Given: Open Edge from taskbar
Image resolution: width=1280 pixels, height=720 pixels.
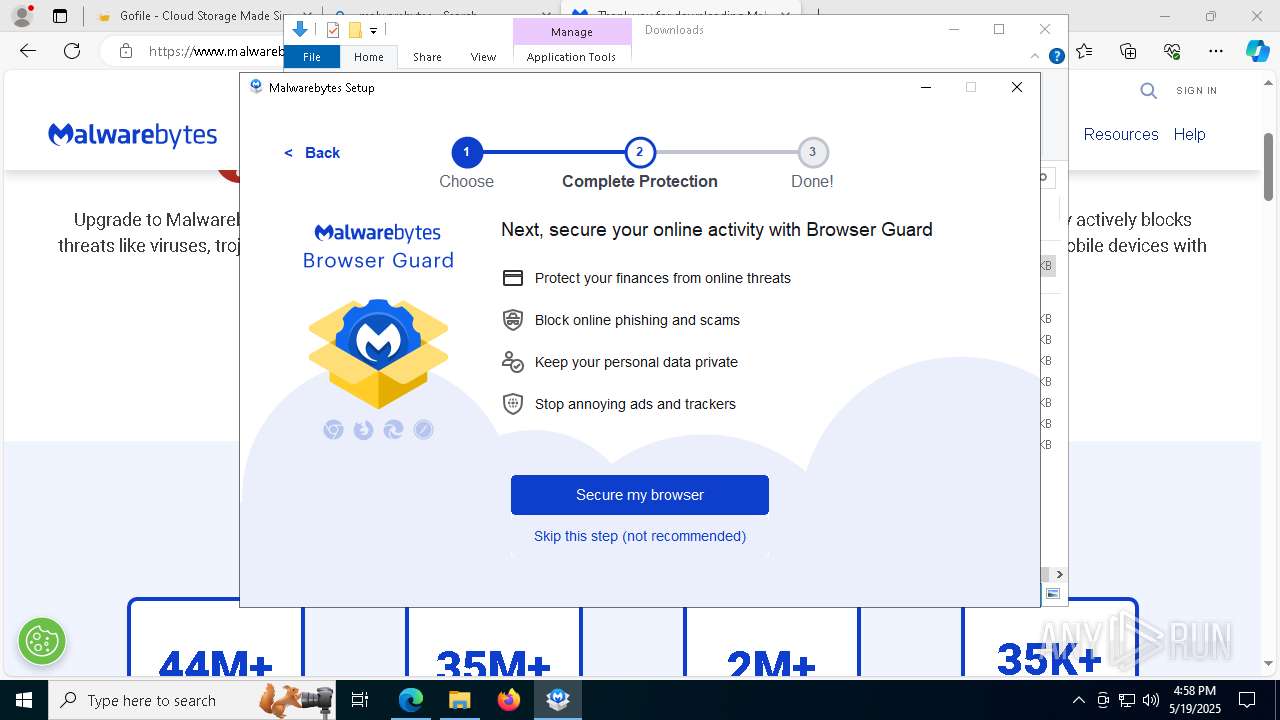Looking at the screenshot, I should click(x=411, y=700).
